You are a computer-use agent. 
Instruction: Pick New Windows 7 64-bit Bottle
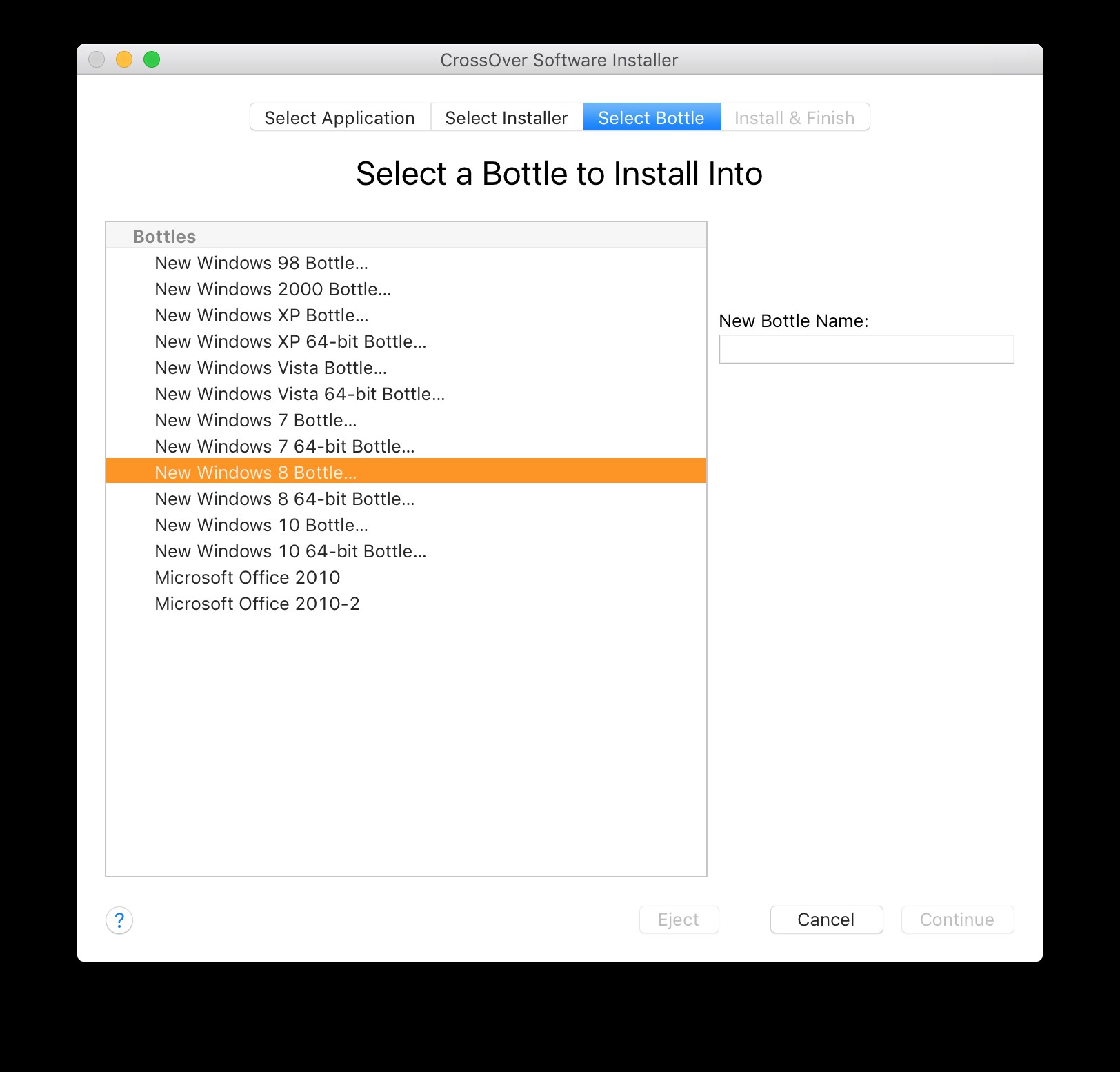(284, 446)
